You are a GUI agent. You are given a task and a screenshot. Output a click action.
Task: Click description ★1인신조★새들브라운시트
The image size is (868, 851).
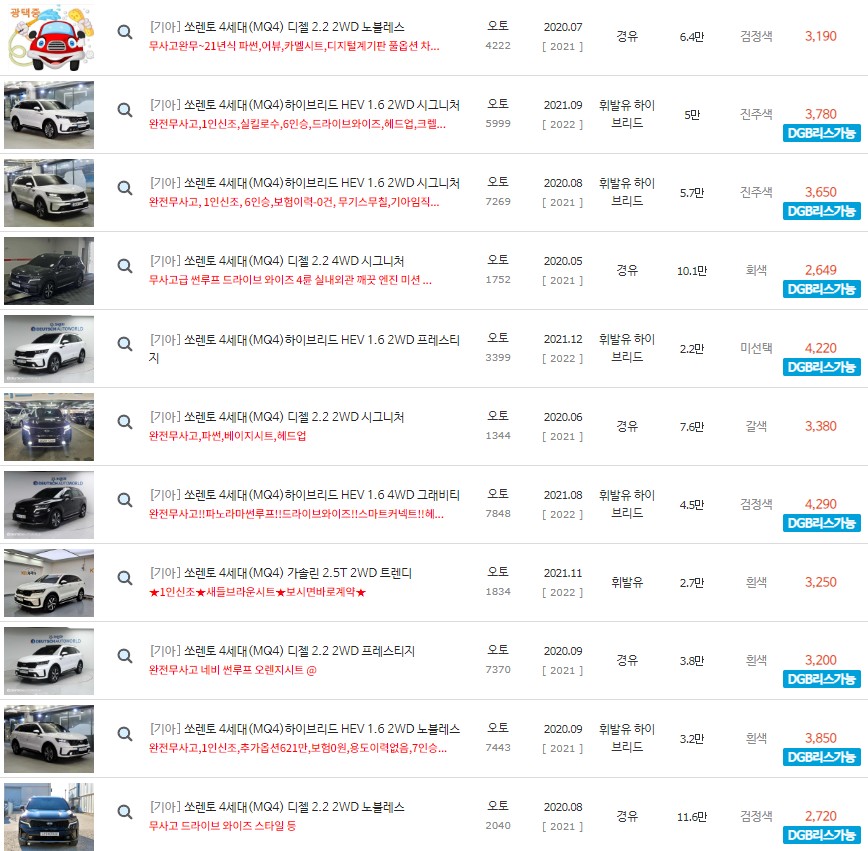click(257, 592)
